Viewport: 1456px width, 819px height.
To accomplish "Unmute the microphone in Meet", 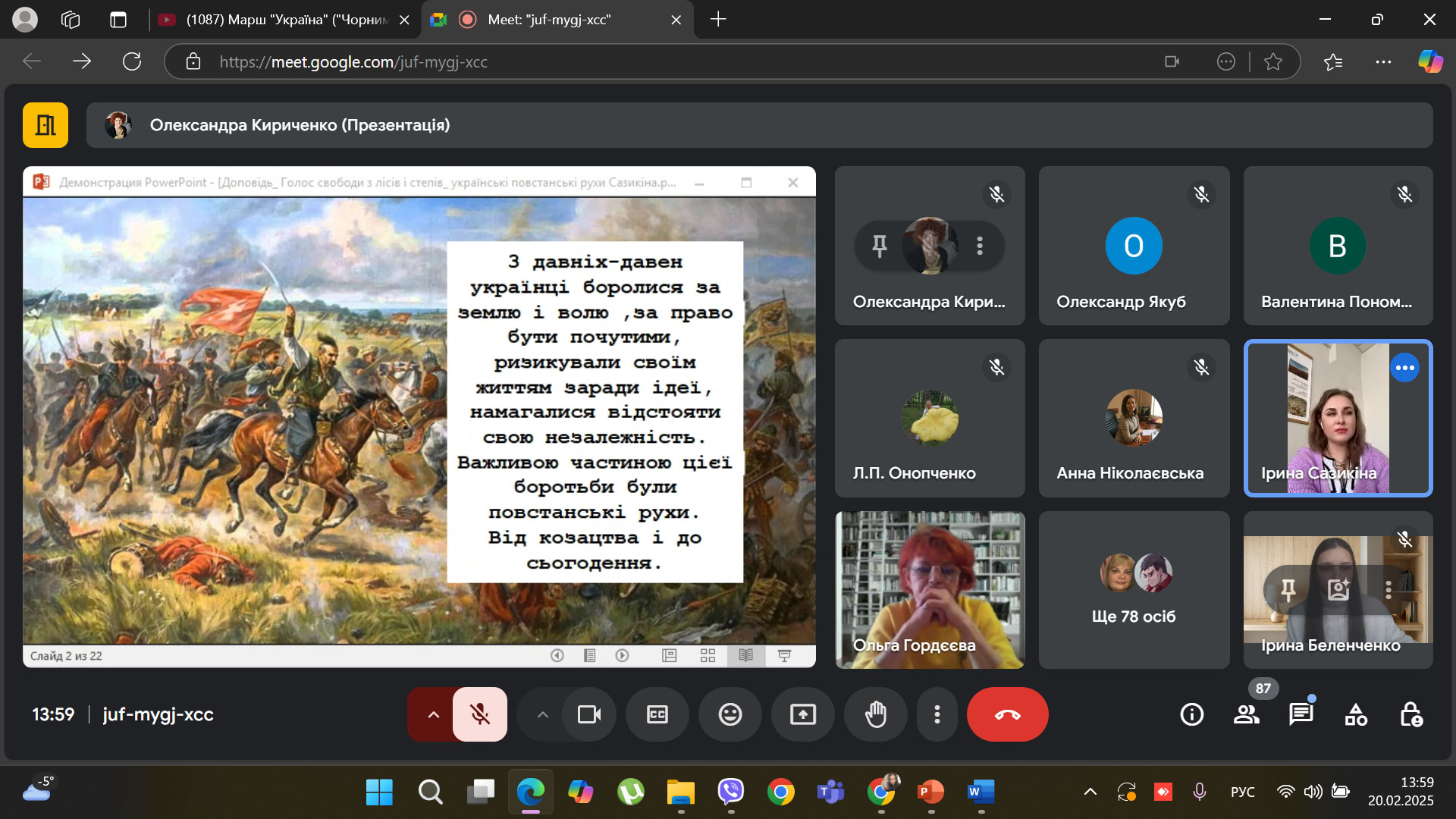I will coord(479,714).
